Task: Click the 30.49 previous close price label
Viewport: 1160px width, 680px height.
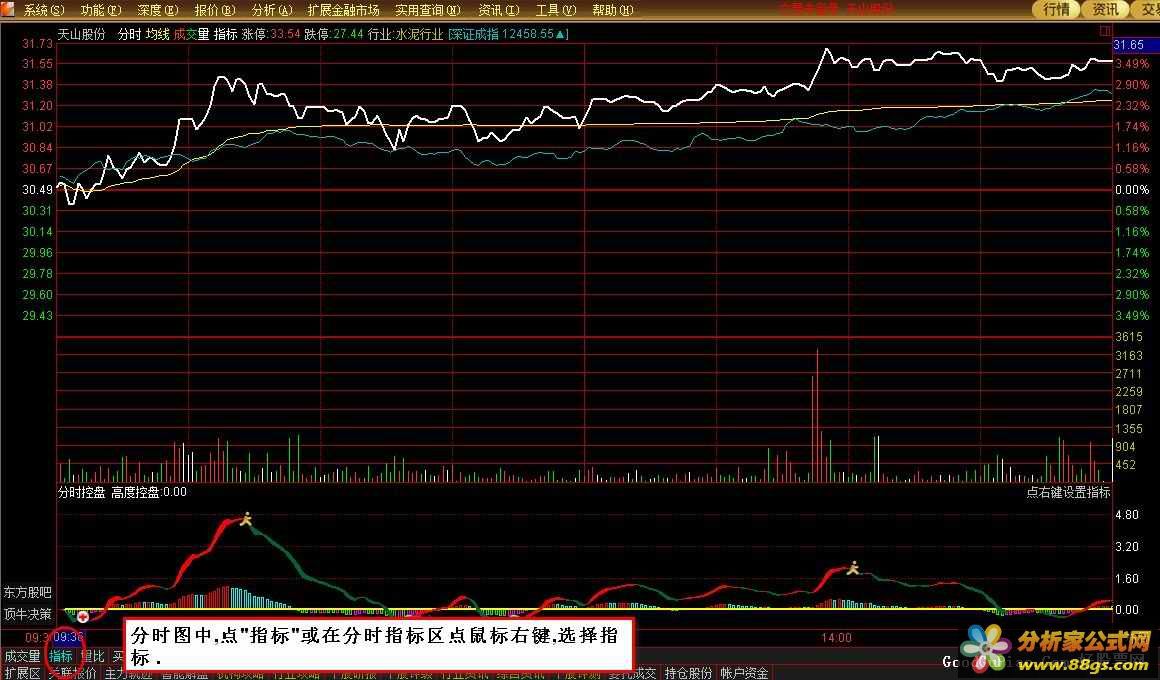Action: (x=37, y=190)
